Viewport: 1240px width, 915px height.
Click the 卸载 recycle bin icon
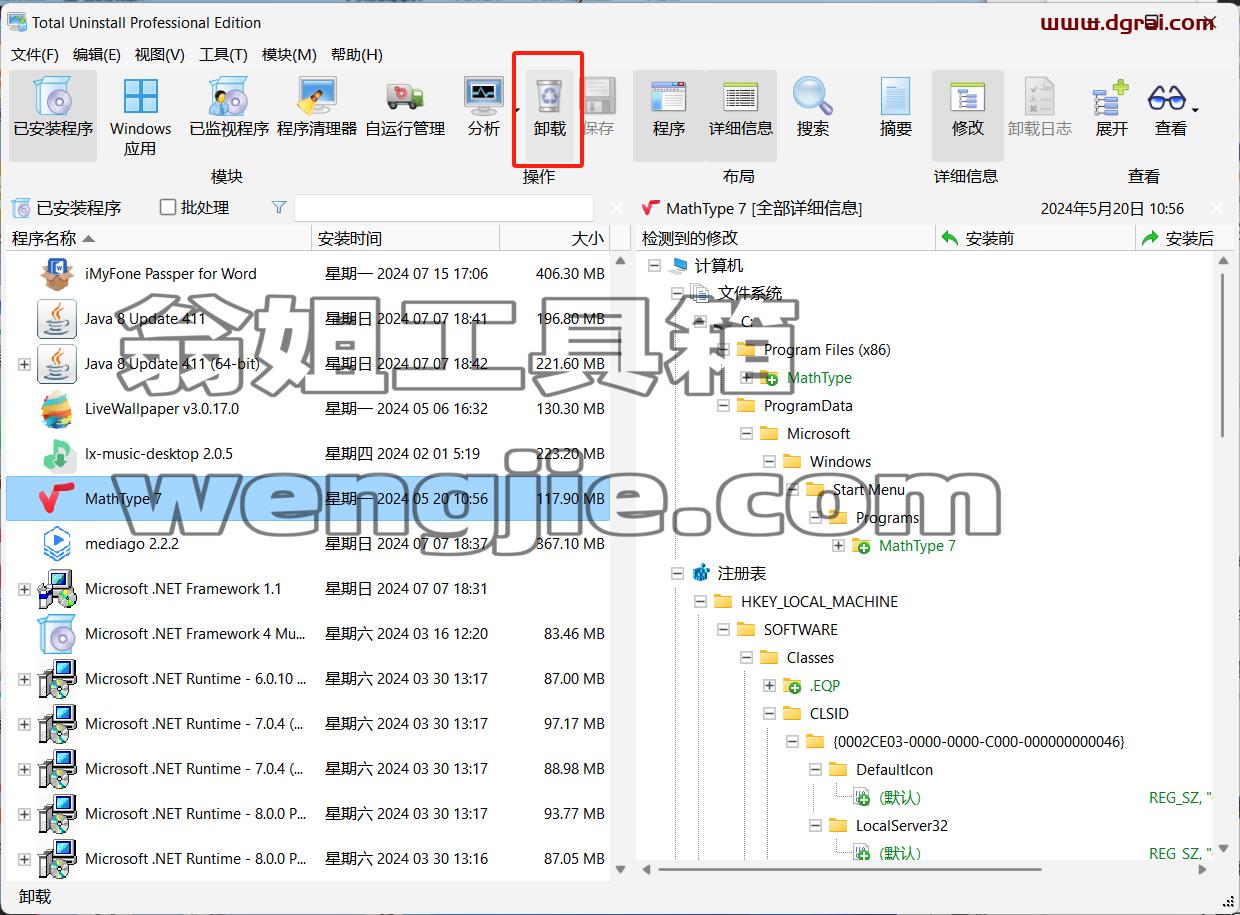click(549, 95)
